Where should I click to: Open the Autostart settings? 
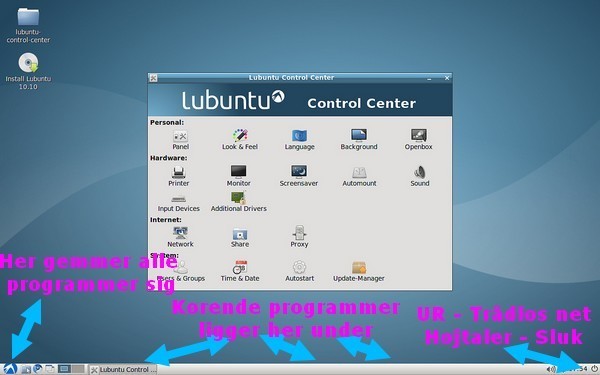coord(299,271)
